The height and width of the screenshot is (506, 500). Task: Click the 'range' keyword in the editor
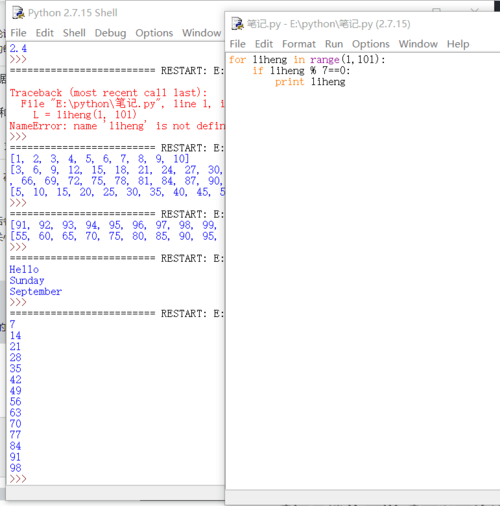tap(325, 60)
